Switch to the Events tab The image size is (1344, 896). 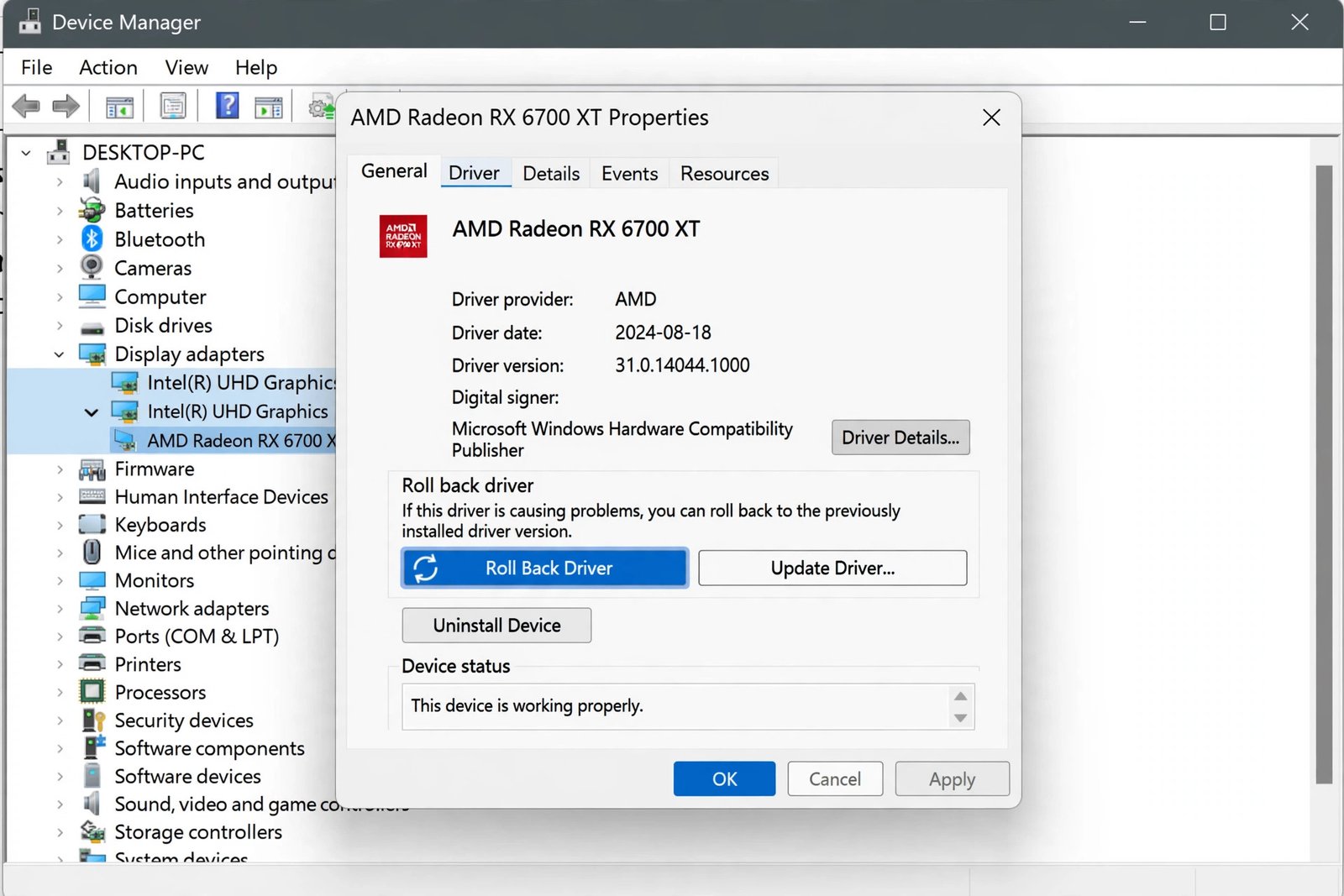629,173
